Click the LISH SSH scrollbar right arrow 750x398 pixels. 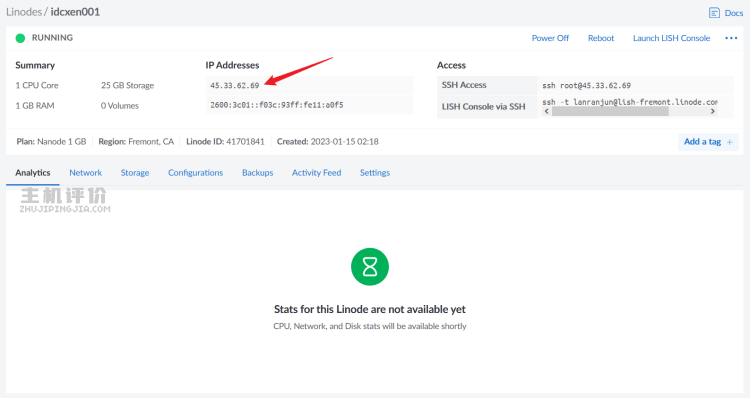[x=713, y=111]
